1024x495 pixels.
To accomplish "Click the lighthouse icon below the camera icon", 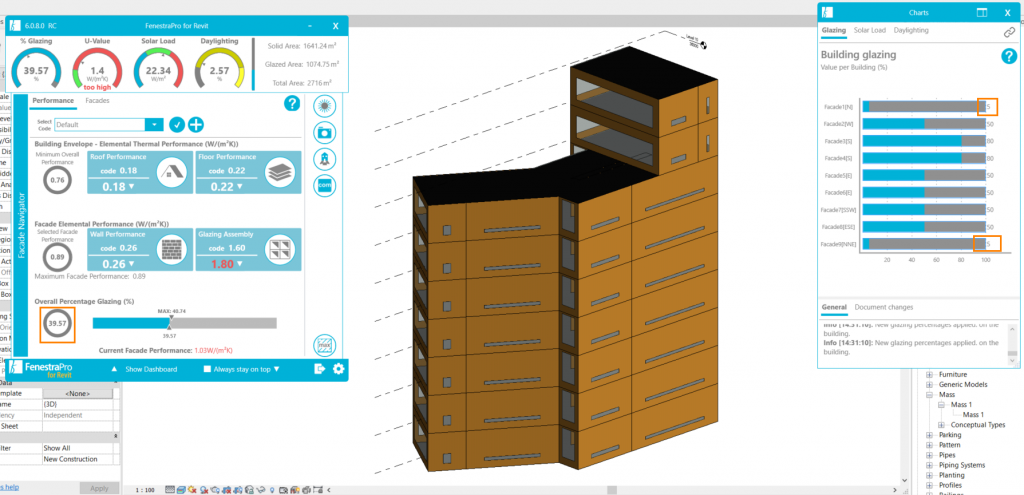I will 325,158.
